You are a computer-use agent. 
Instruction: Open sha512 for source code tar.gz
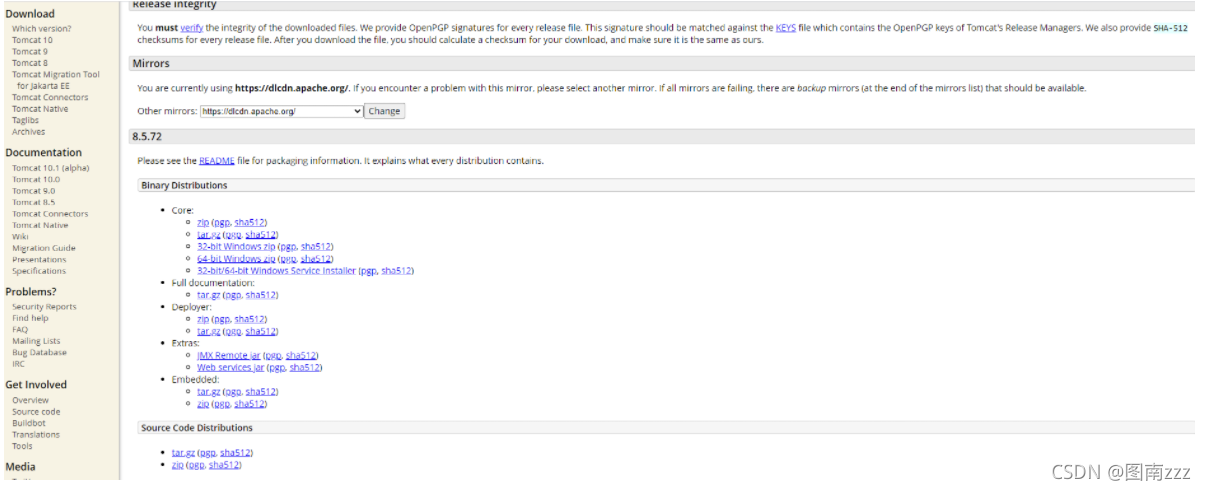pyautogui.click(x=236, y=453)
